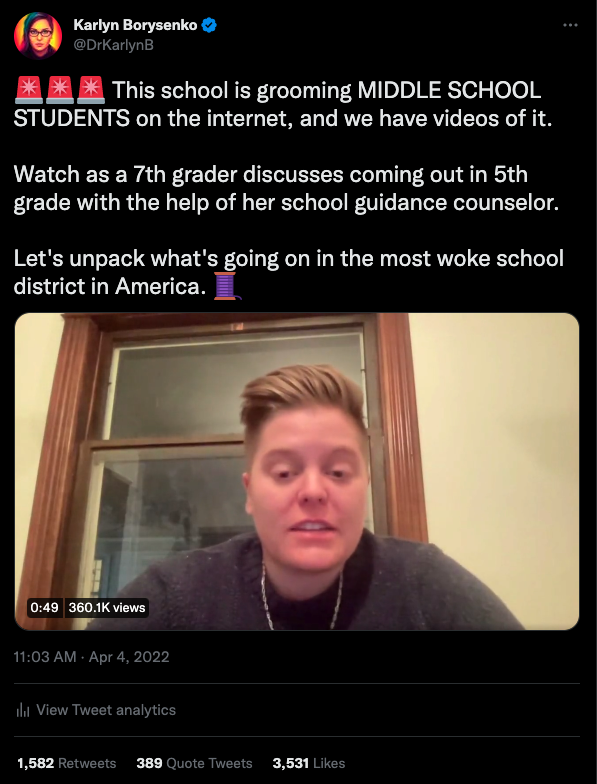Click the 0:49 video duration badge
This screenshot has width=597, height=784.
(x=44, y=608)
